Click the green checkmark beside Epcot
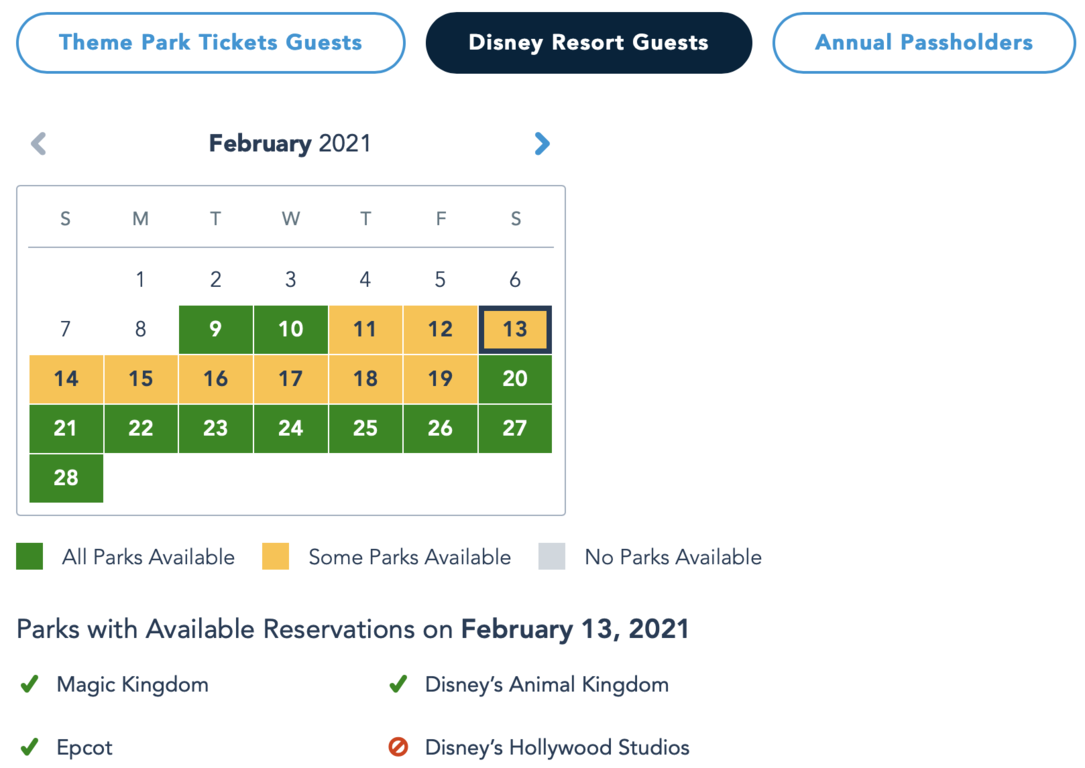Screen dimensions: 1085x768 30,747
